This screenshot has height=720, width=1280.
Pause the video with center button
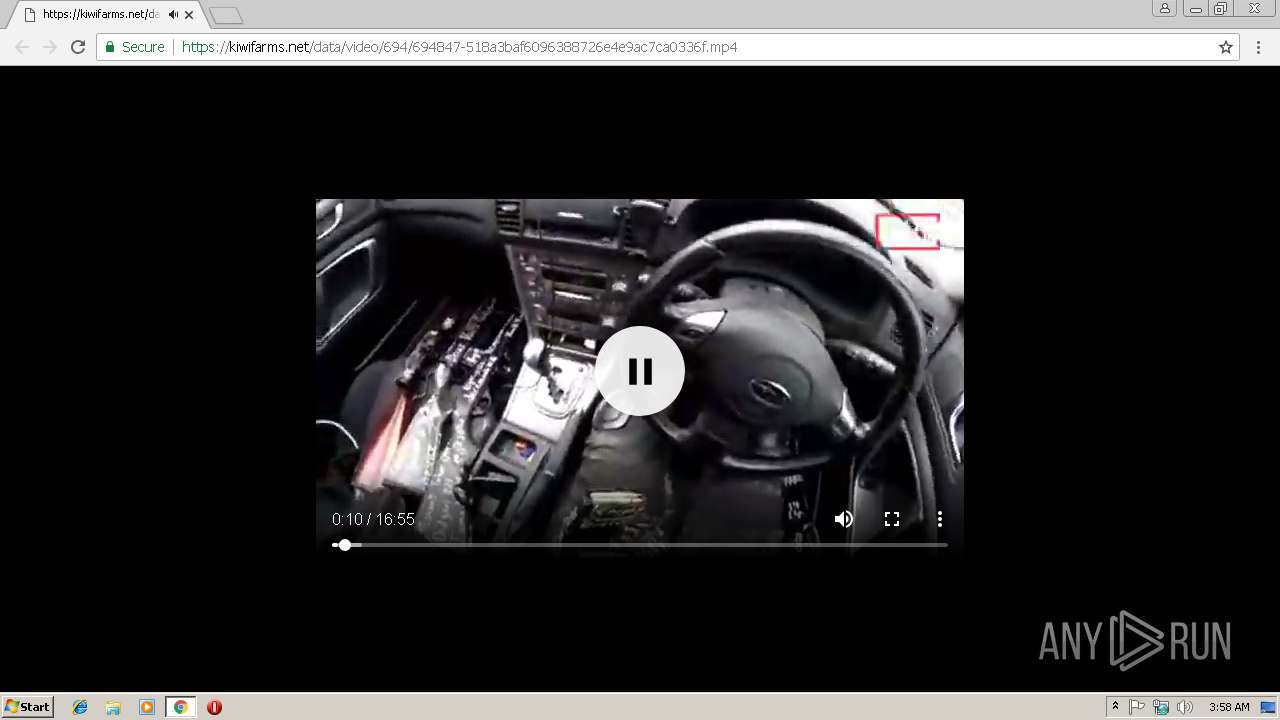pyautogui.click(x=640, y=371)
